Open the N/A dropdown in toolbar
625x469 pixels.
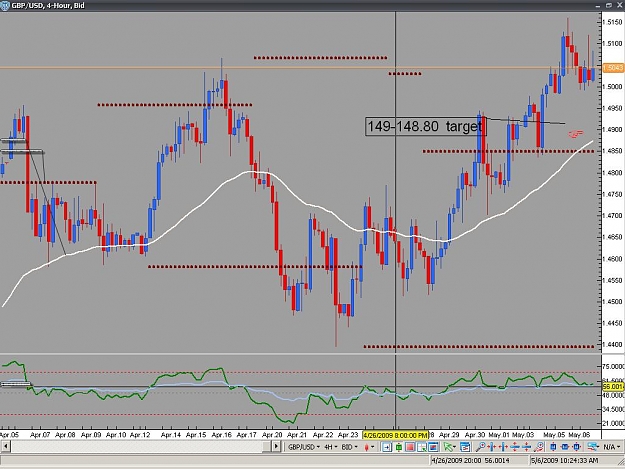point(611,447)
